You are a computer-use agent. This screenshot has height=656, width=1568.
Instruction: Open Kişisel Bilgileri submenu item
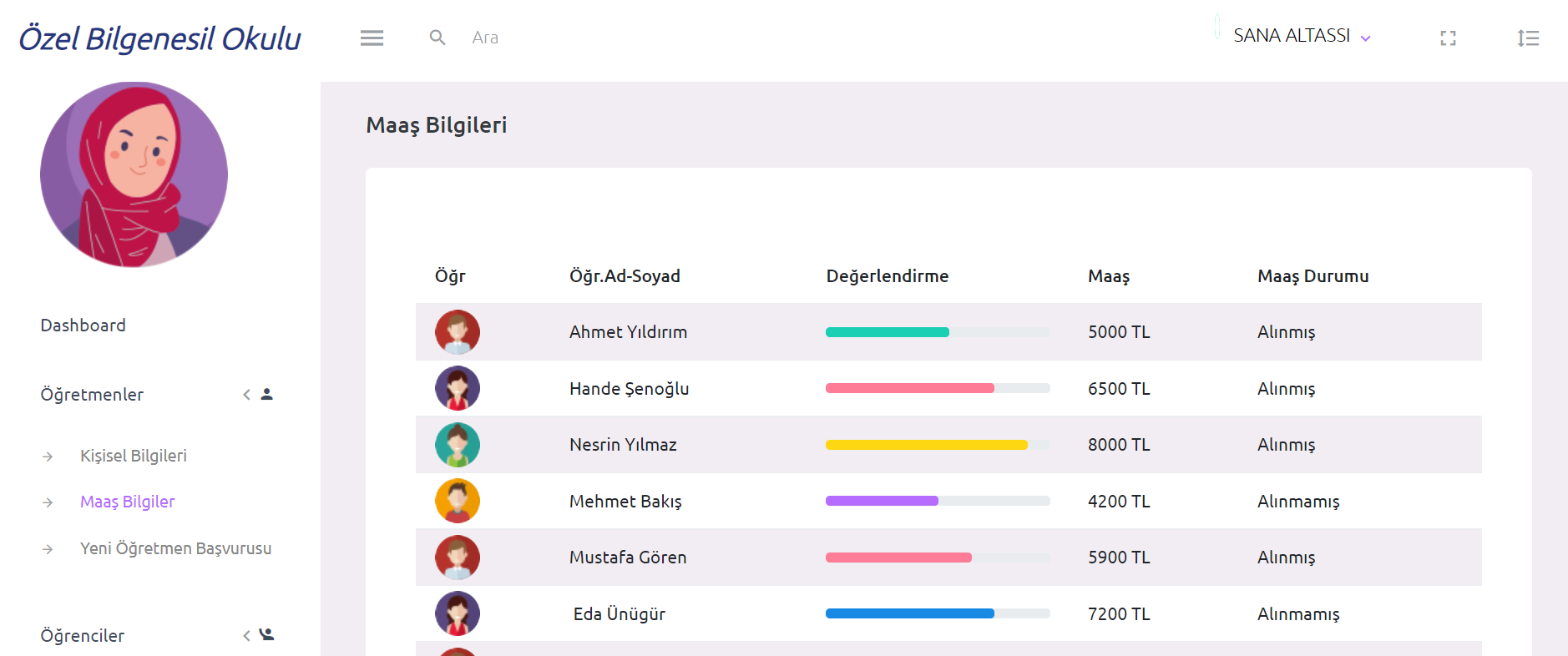(x=134, y=456)
